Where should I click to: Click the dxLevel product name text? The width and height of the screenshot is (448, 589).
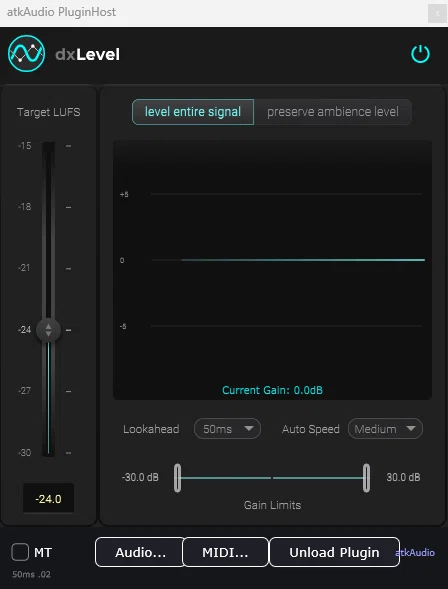[87, 54]
